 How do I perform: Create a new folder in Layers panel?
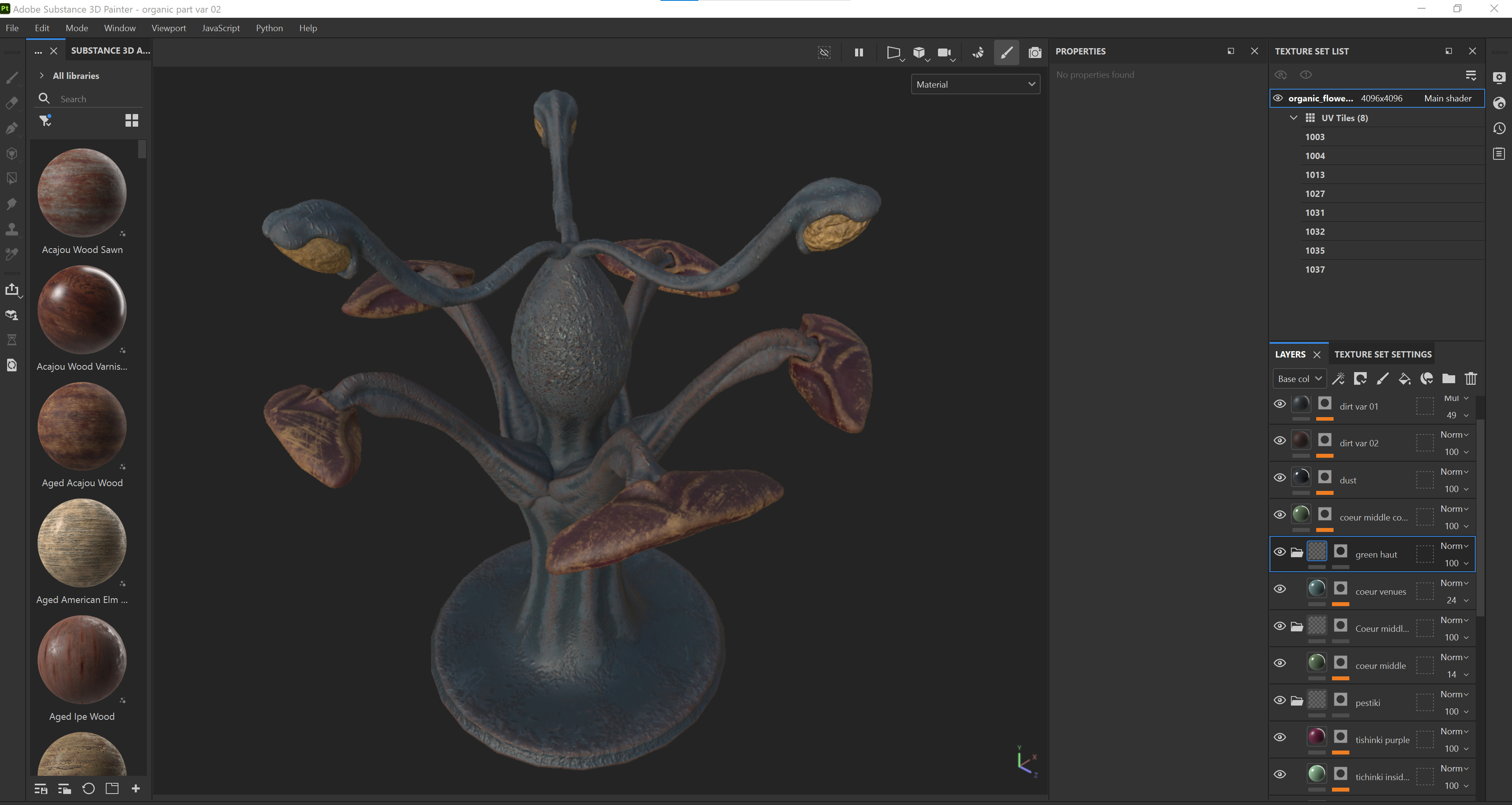1448,378
